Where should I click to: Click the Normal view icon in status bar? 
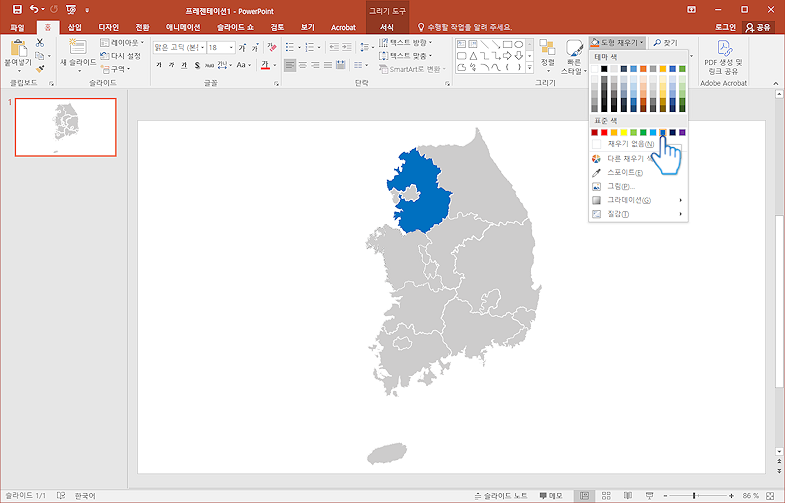point(584,495)
